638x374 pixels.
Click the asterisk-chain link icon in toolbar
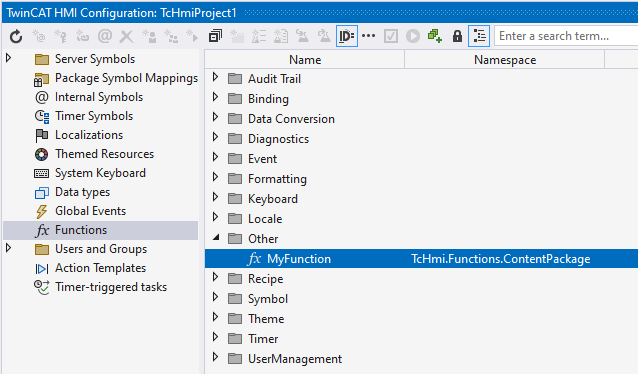(83, 36)
